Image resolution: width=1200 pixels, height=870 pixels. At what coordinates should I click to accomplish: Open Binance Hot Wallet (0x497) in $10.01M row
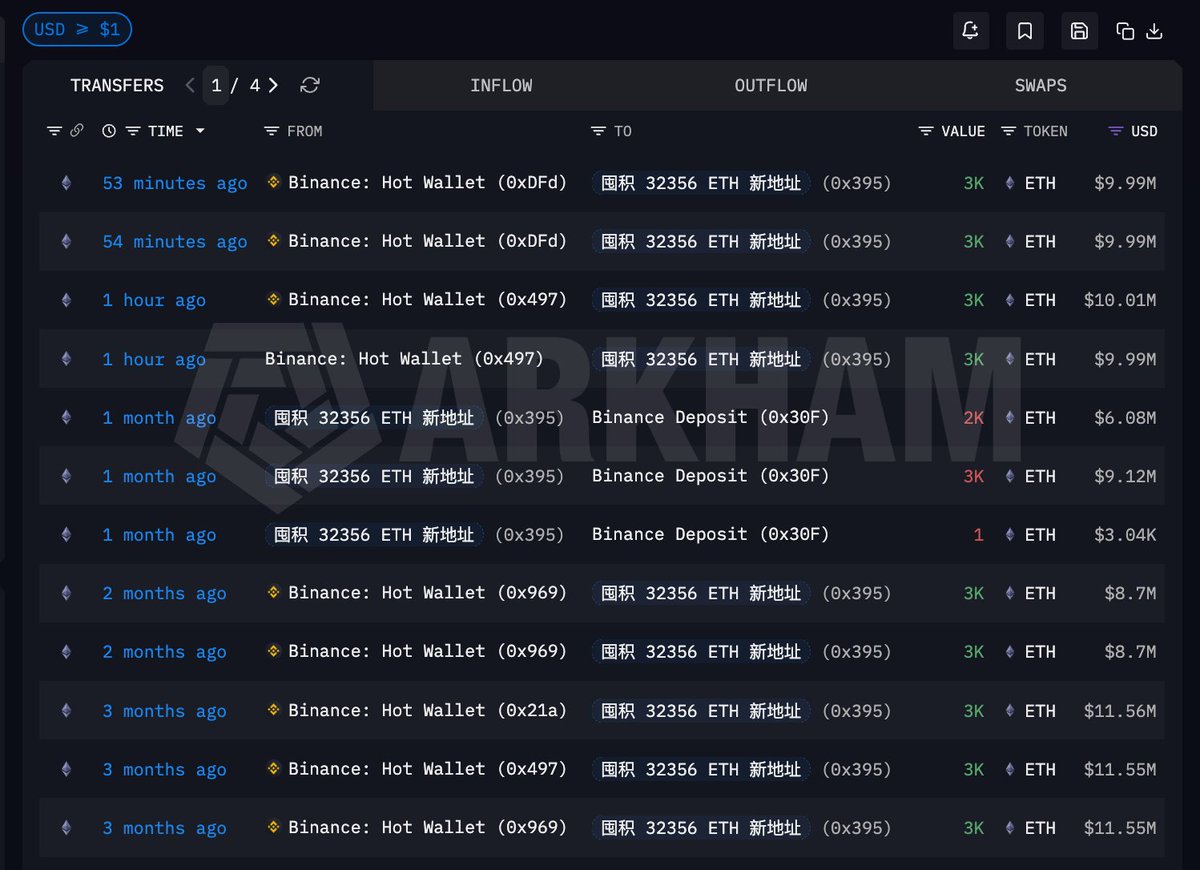click(x=427, y=300)
